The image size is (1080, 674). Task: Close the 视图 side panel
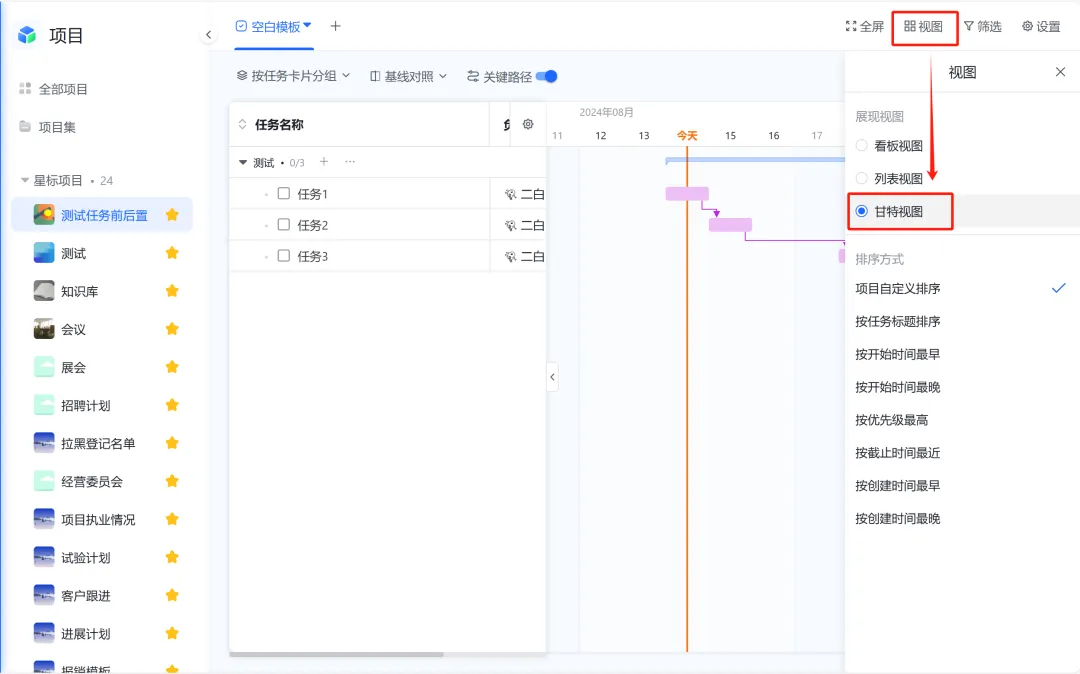tap(1060, 72)
